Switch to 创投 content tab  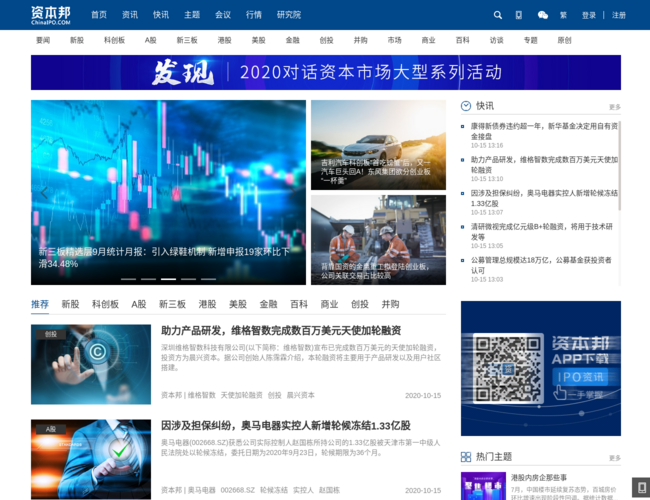point(359,304)
